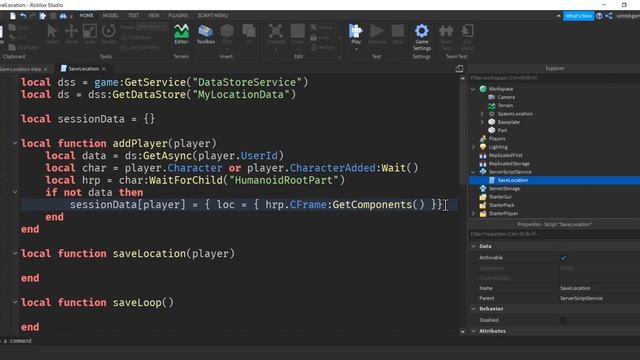This screenshot has width=640, height=360.
Task: Click the Play test button
Action: (x=356, y=33)
